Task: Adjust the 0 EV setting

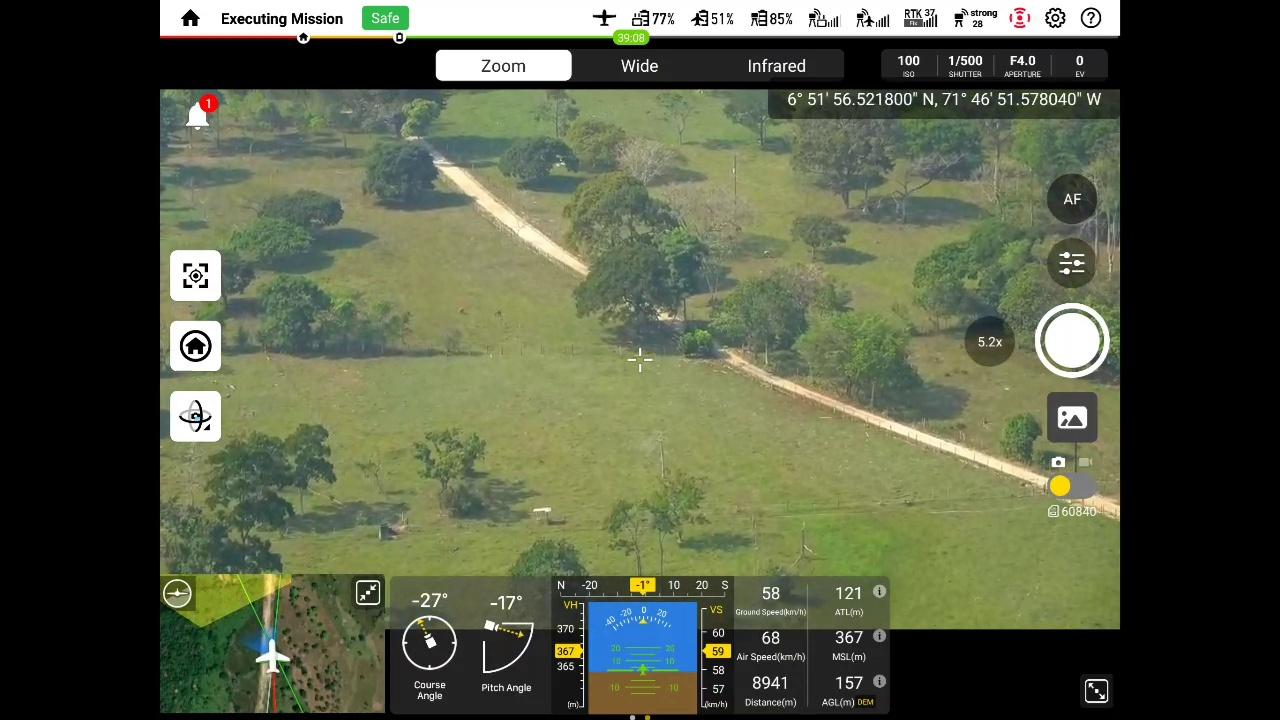Action: coord(1079,66)
